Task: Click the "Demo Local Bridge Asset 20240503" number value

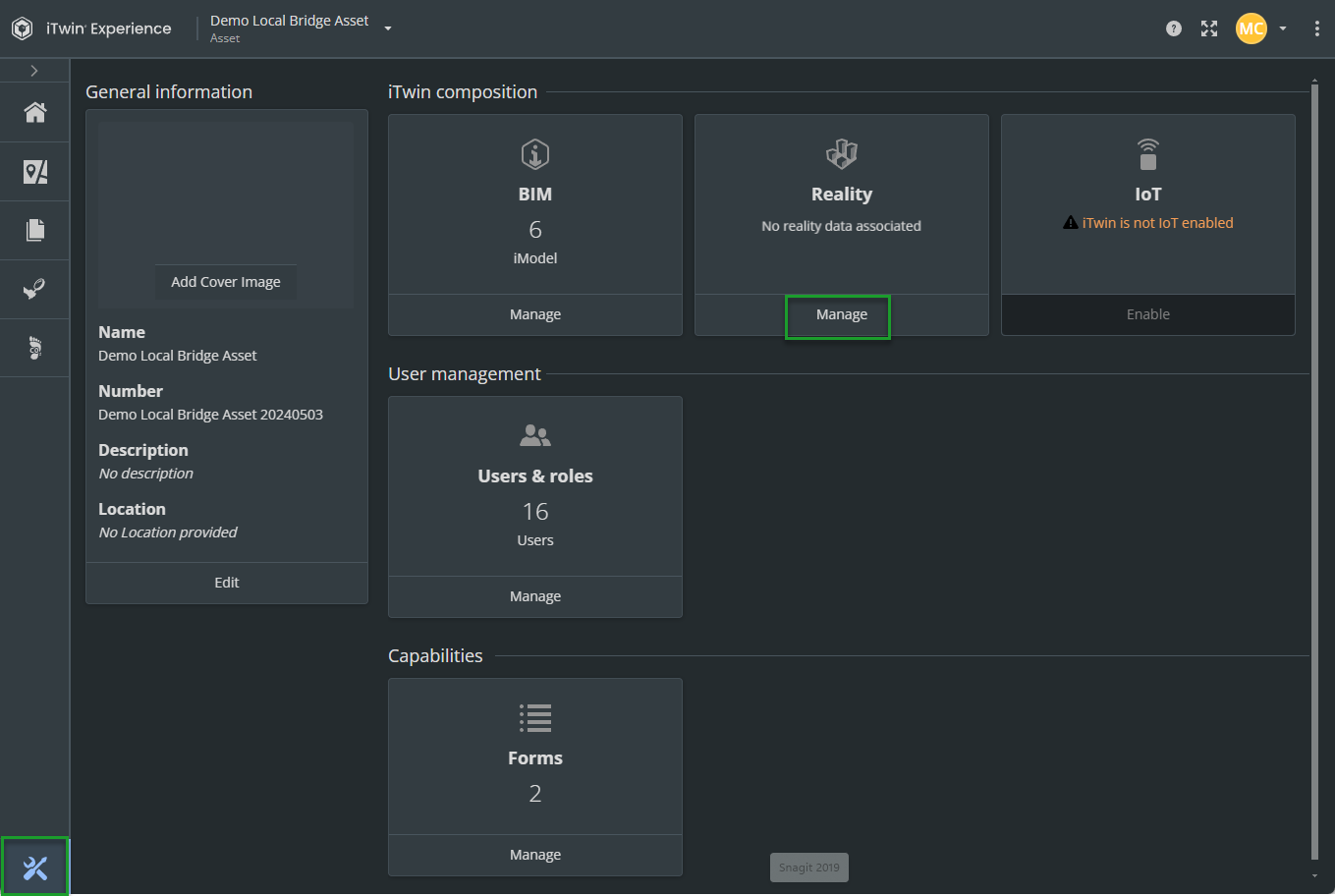Action: coord(211,415)
